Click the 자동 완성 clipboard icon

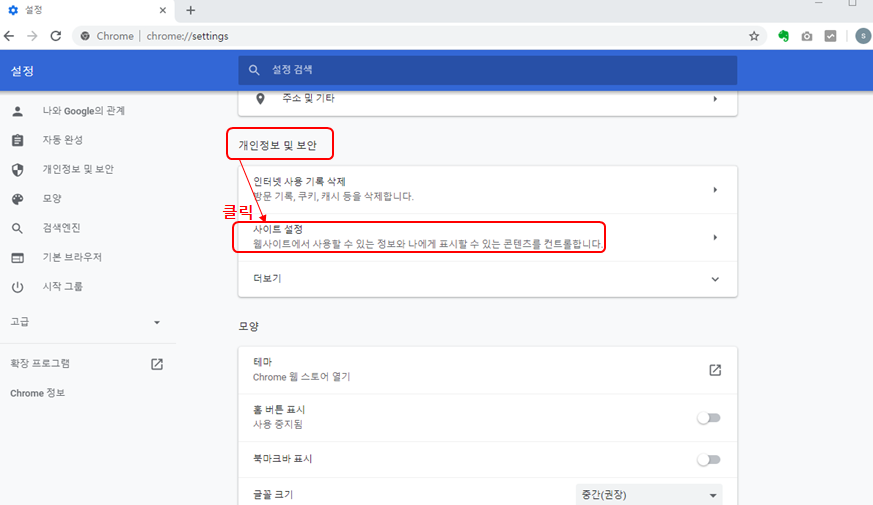tap(18, 140)
